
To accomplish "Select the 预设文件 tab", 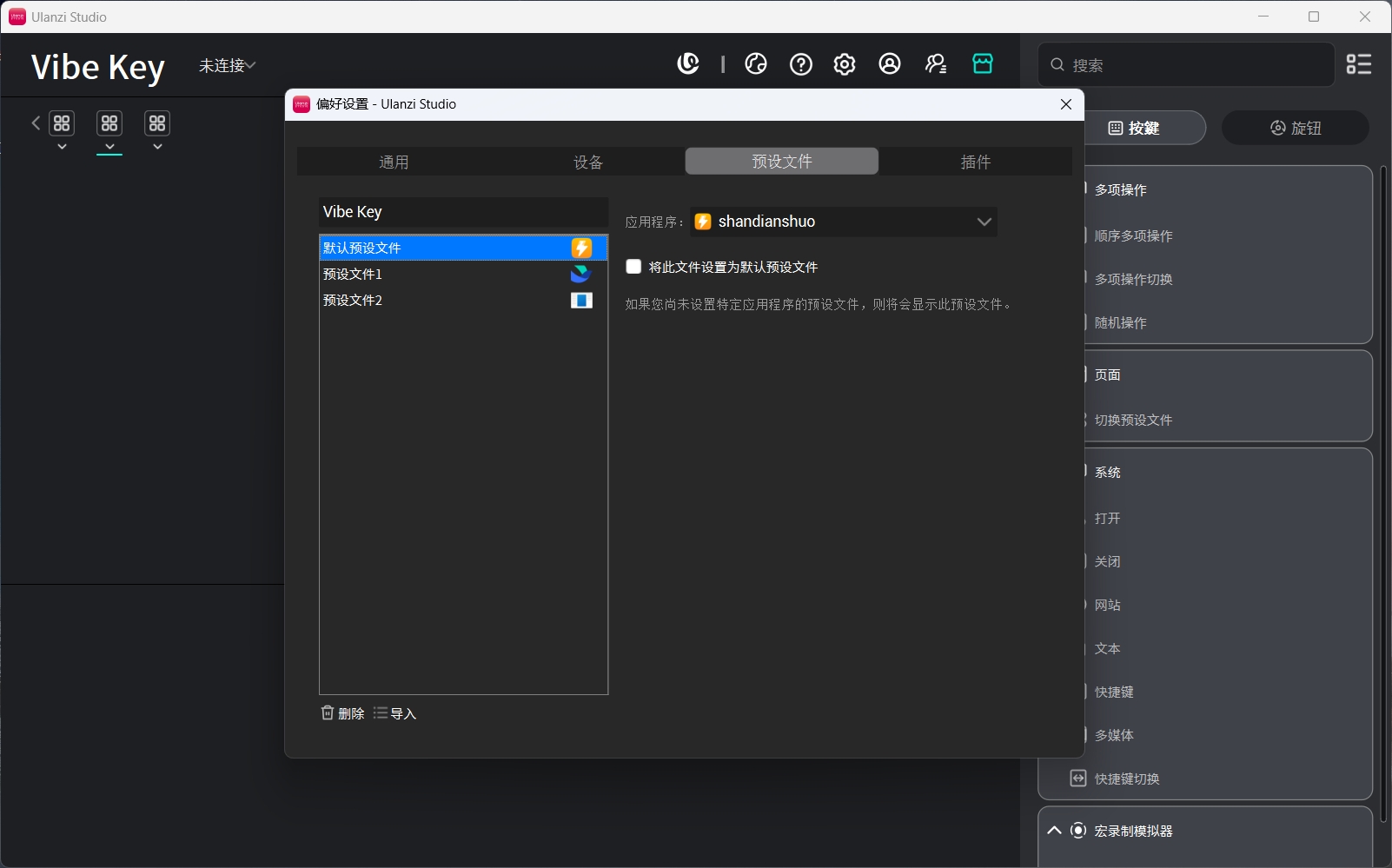I will (x=782, y=162).
